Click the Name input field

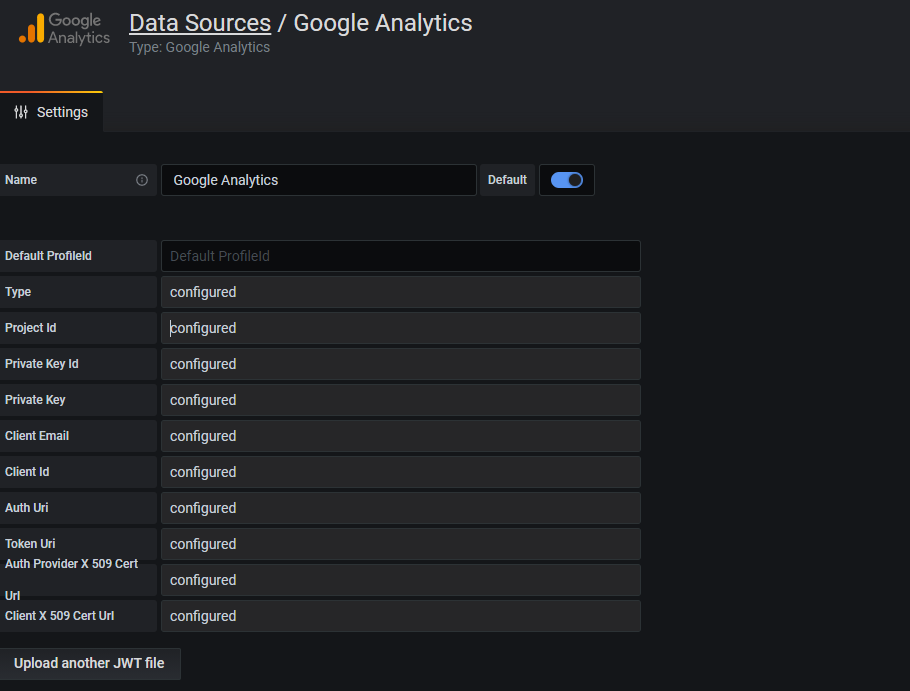click(x=319, y=180)
